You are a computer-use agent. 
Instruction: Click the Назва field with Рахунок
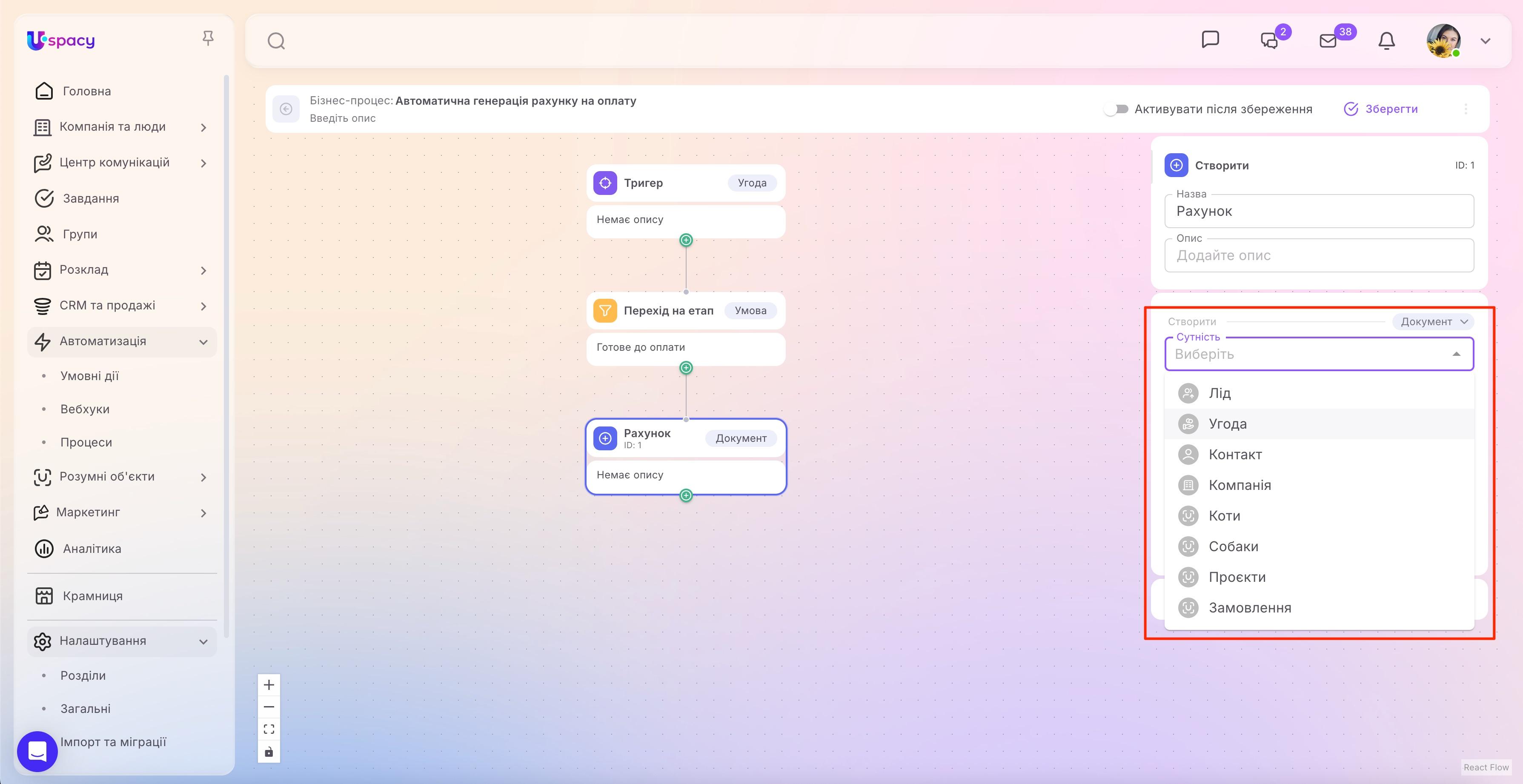(1319, 211)
